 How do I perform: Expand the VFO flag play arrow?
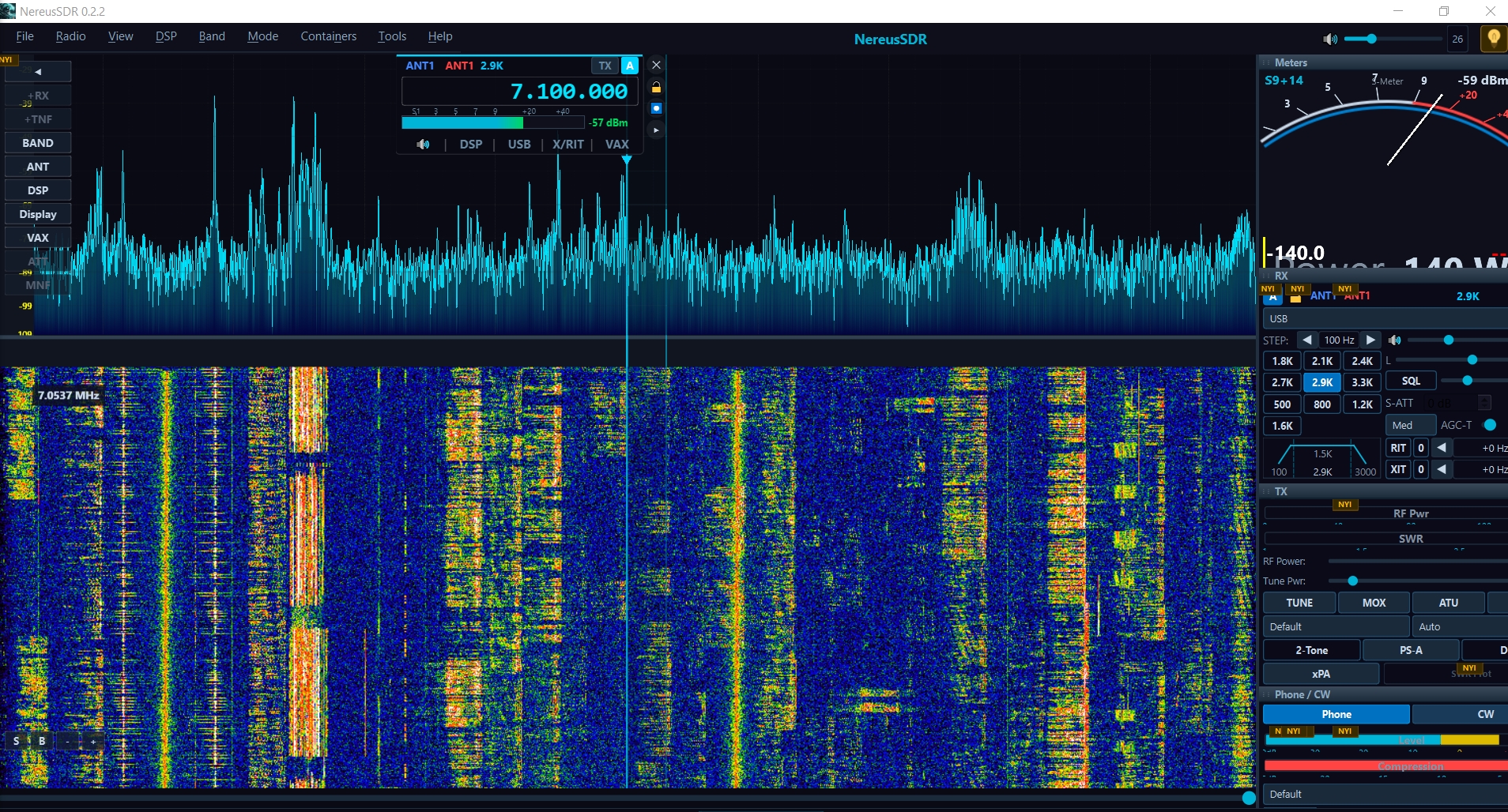(656, 130)
